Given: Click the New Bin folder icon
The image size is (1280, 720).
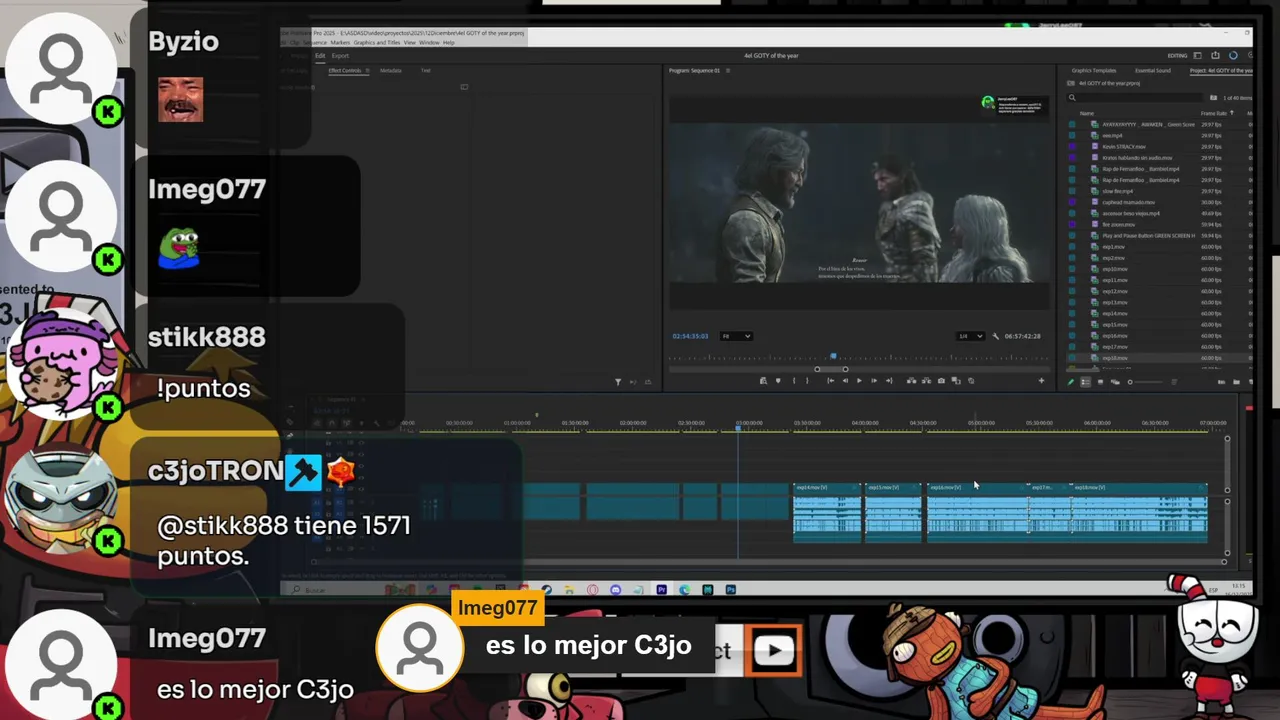Looking at the screenshot, I should click(1236, 382).
